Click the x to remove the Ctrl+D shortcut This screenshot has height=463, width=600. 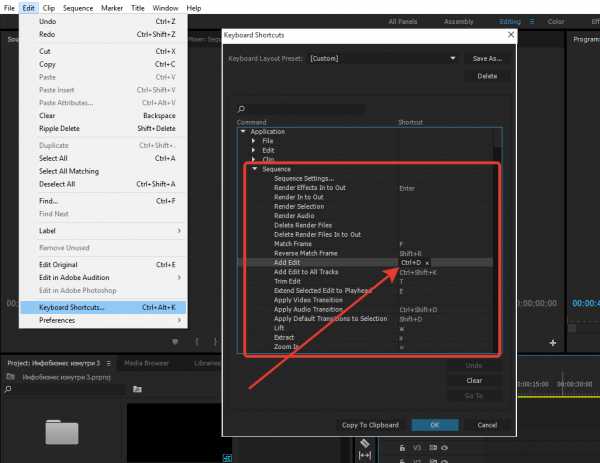[427, 263]
